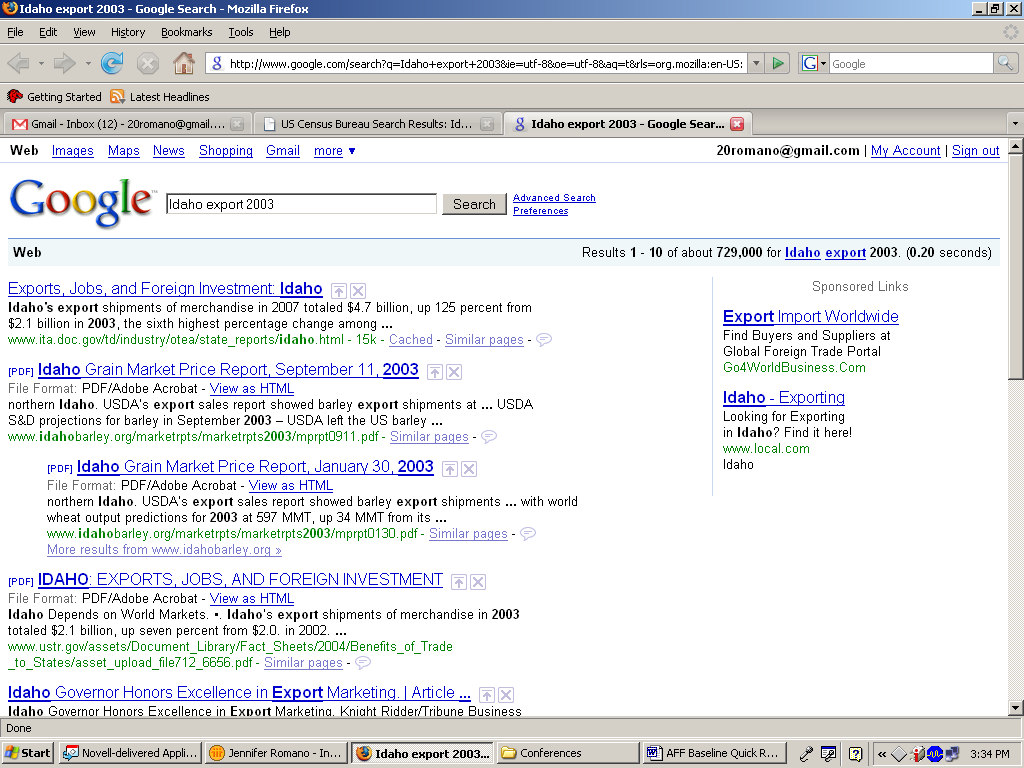Promote the September 11, 2003 Grain report result
This screenshot has height=768, width=1024.
pos(435,372)
